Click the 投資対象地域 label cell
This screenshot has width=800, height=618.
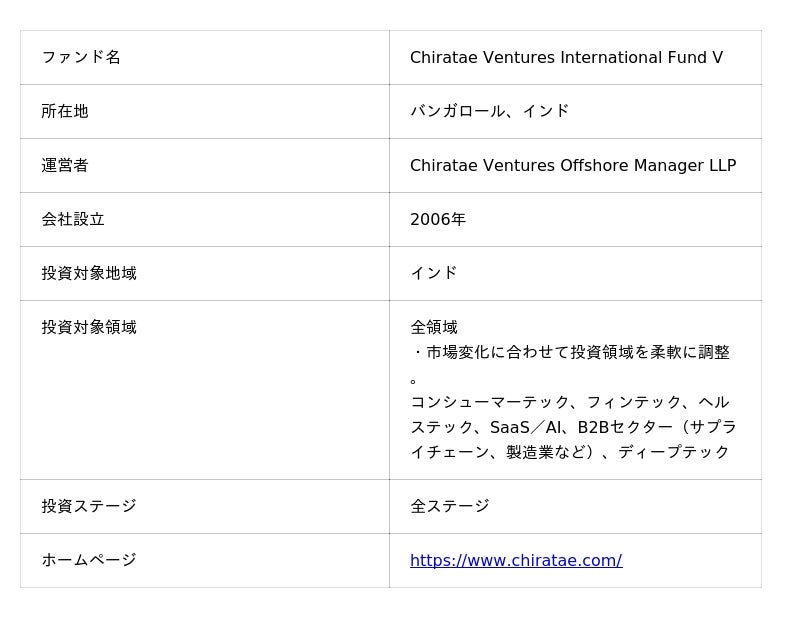[x=89, y=274]
